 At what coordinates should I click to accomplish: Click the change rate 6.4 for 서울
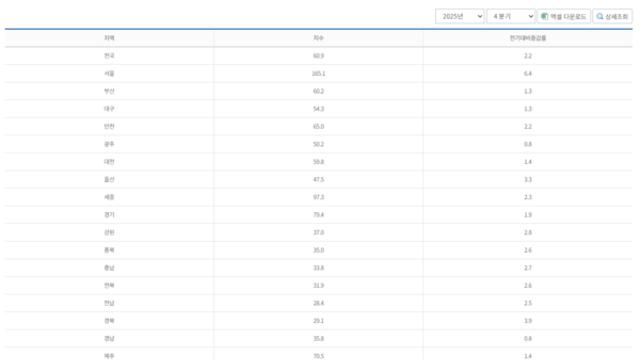coord(528,73)
